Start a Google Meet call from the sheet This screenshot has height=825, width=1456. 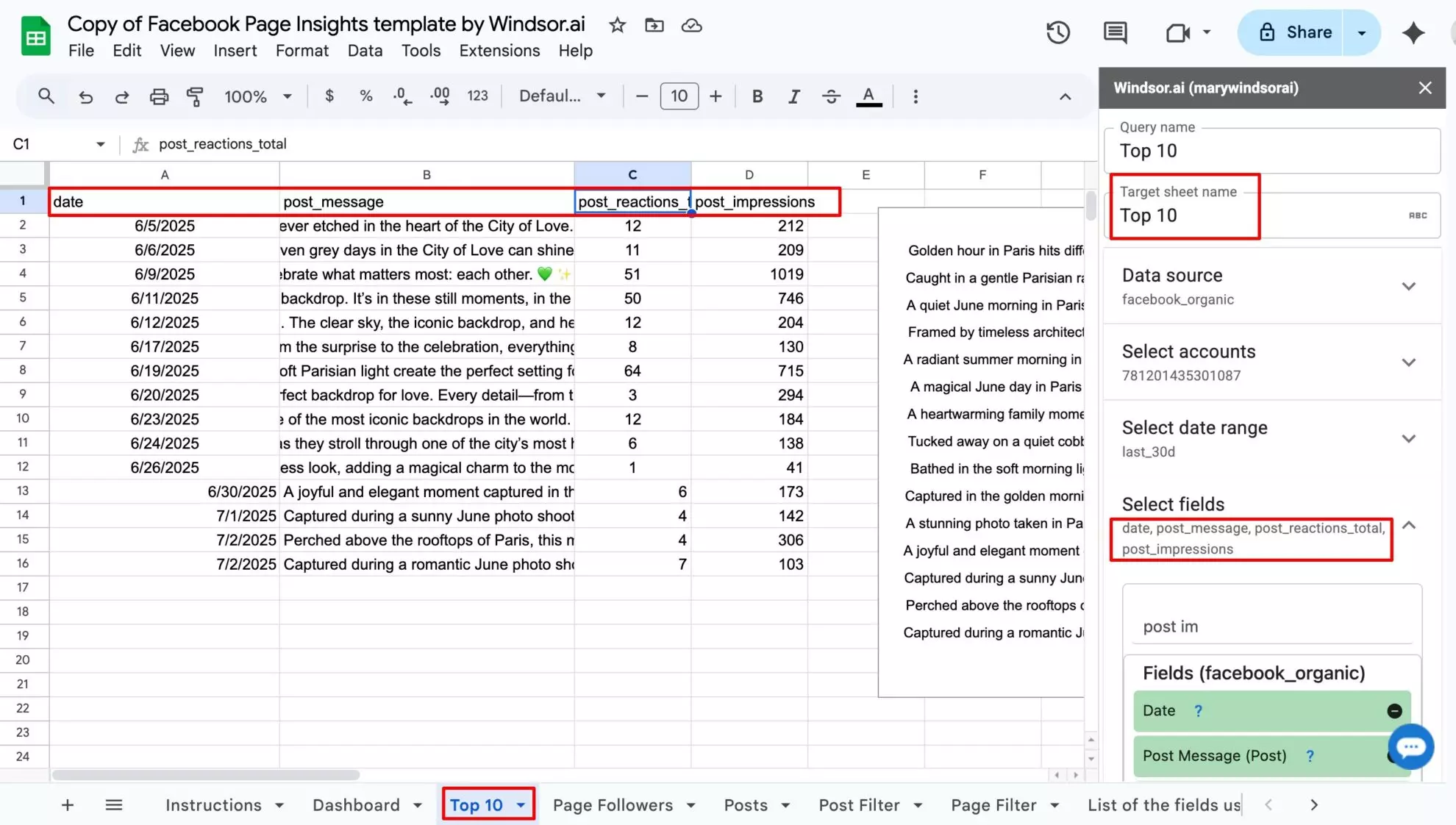coord(1177,32)
